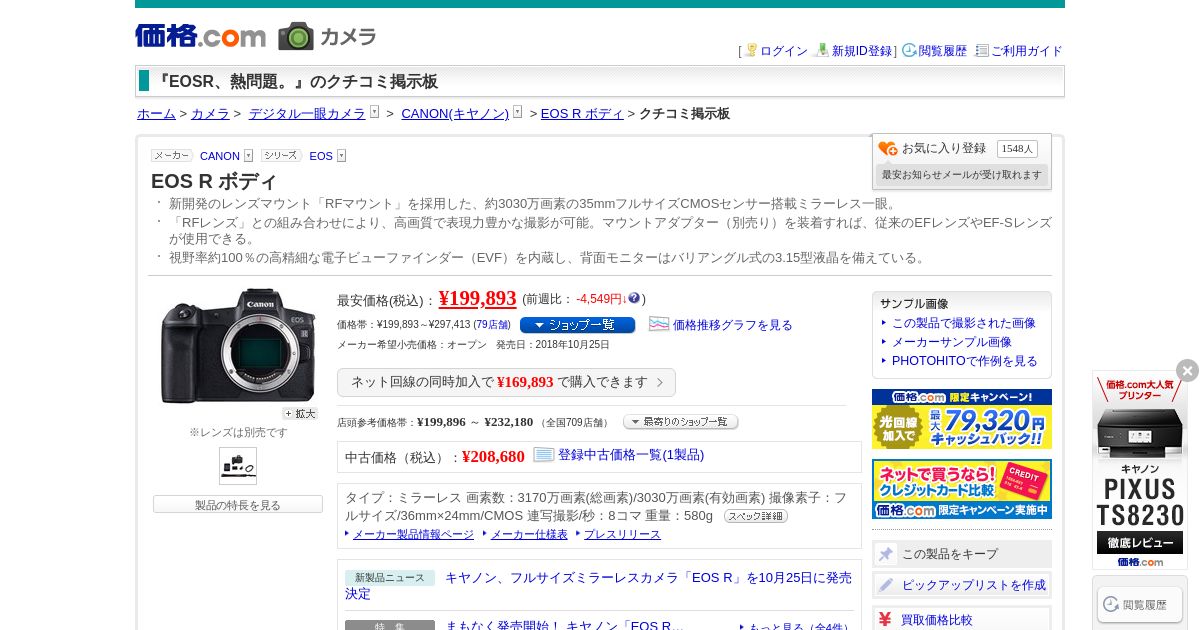The image size is (1200, 630).
Task: Click the ネット回線の同時加入で ¥169,893 button
Action: 506,382
